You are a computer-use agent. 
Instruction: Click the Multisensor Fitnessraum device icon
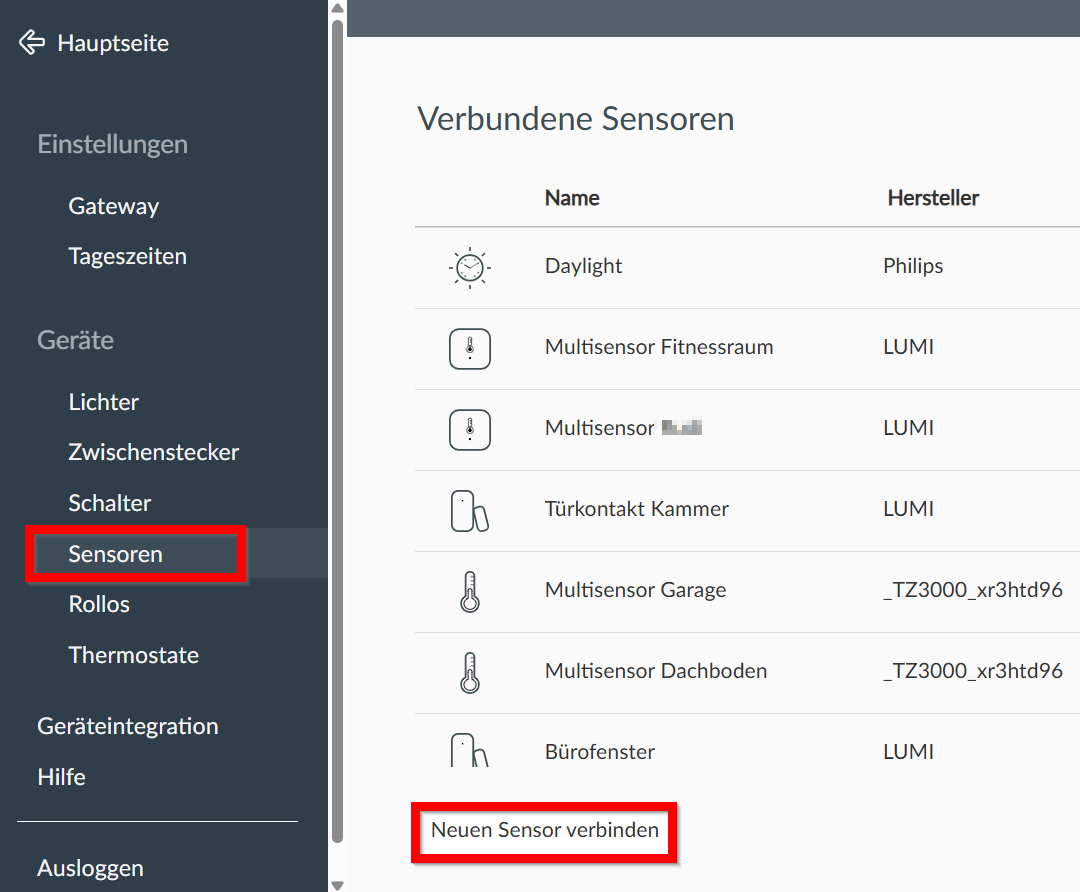[x=469, y=348]
